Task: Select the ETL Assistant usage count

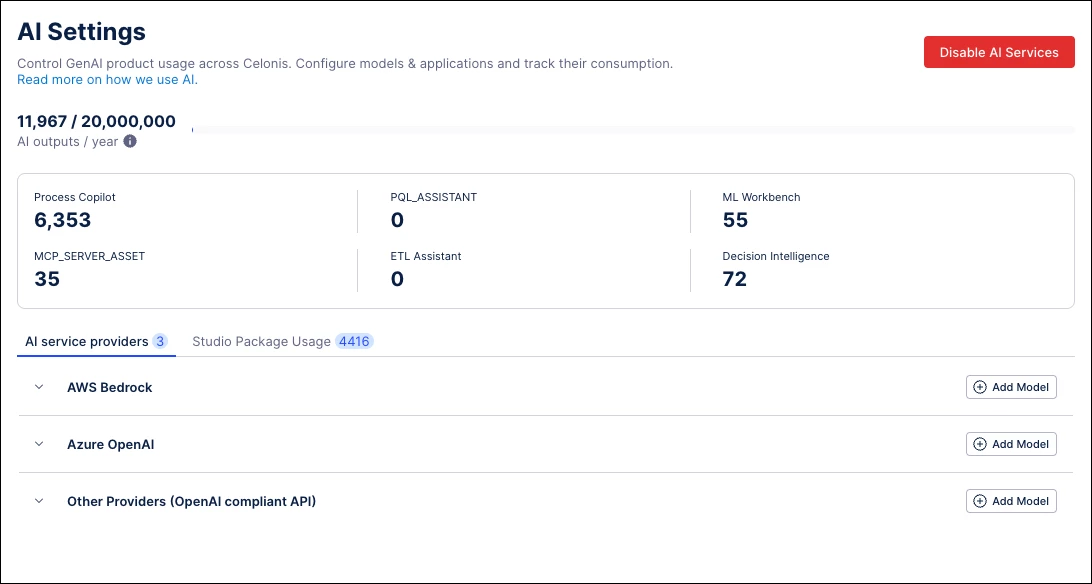Action: pos(397,279)
